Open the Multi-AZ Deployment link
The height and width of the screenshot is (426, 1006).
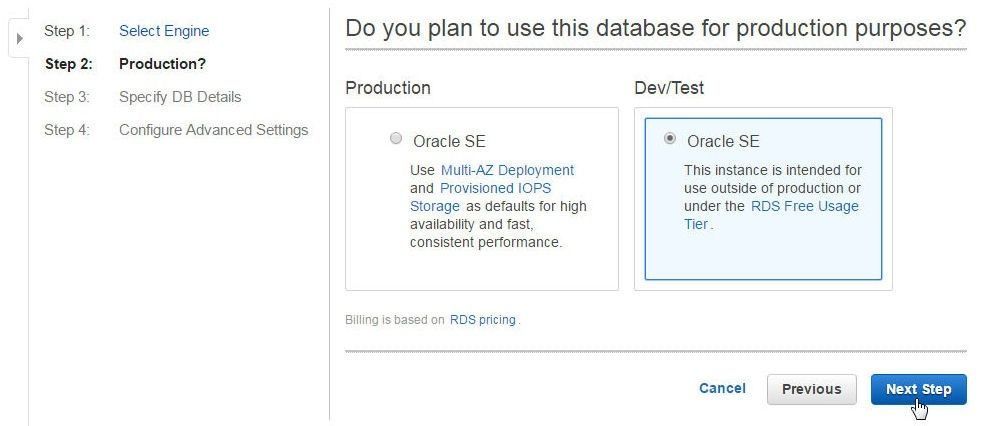[x=507, y=170]
